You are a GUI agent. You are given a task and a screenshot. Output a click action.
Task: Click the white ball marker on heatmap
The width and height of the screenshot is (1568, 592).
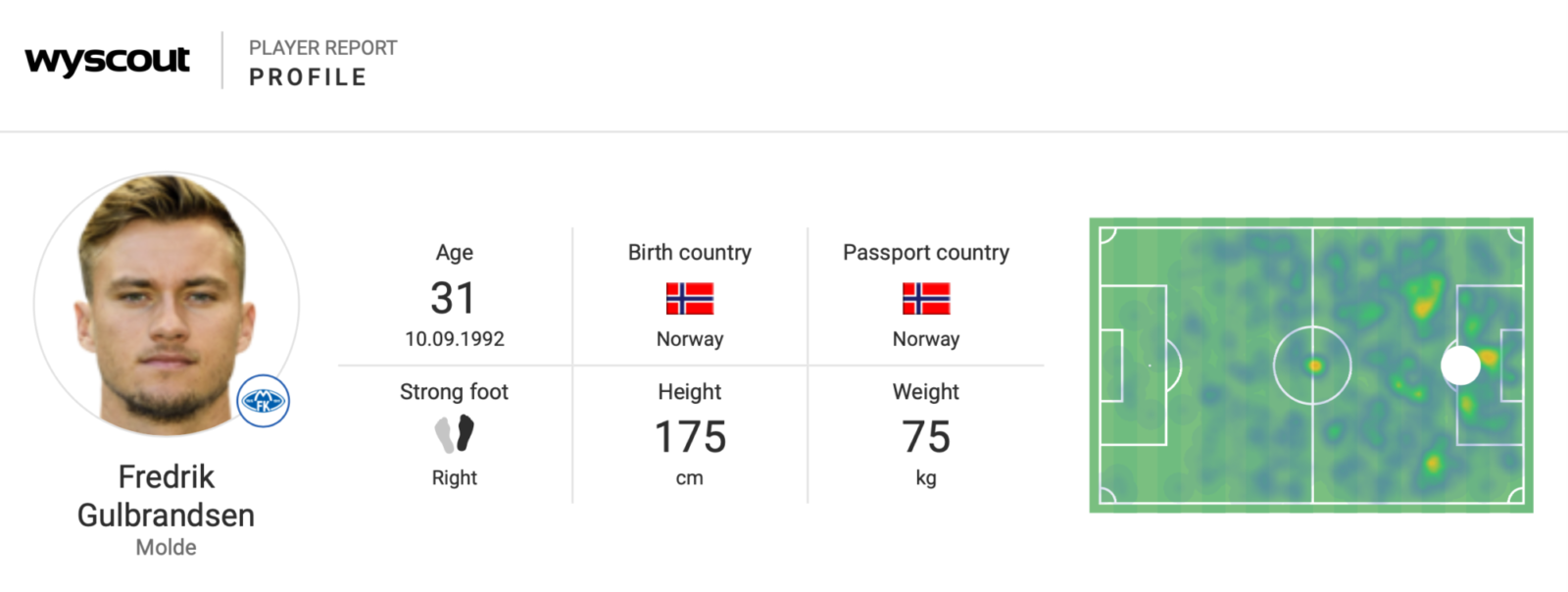pyautogui.click(x=1460, y=366)
